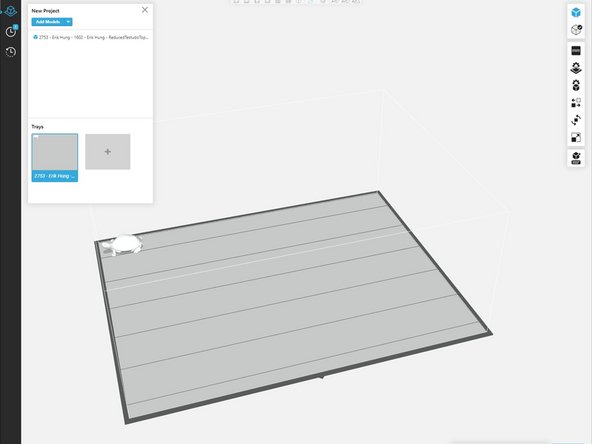Click the Add Models button
This screenshot has height=444, width=592.
[x=48, y=22]
